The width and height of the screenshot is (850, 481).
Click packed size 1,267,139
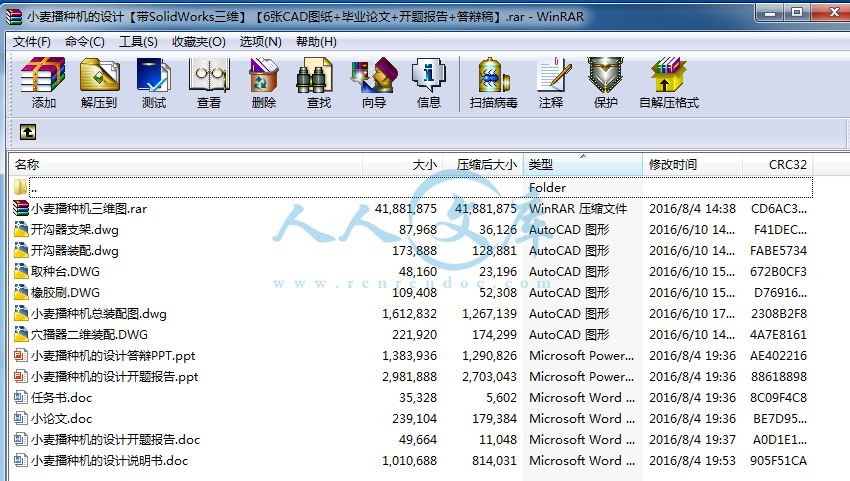[x=489, y=313]
